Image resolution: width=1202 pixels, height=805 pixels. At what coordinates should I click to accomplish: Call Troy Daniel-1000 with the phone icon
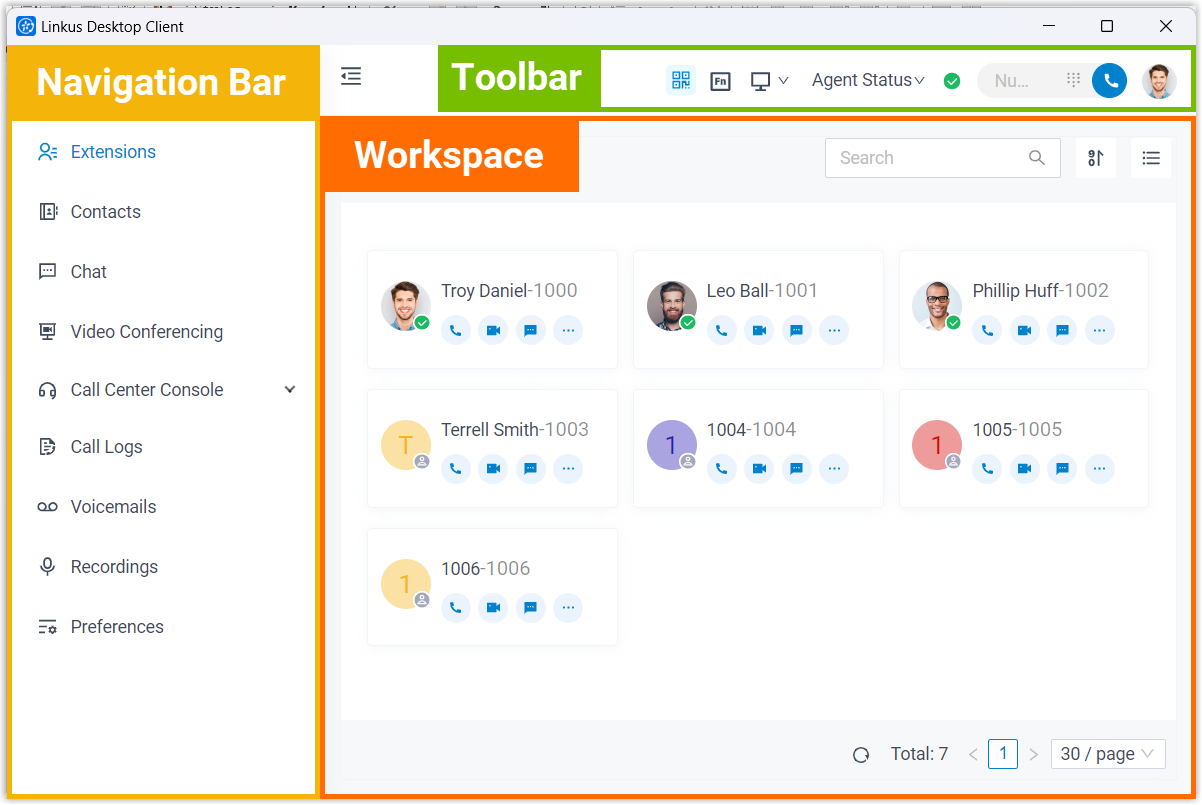point(456,330)
